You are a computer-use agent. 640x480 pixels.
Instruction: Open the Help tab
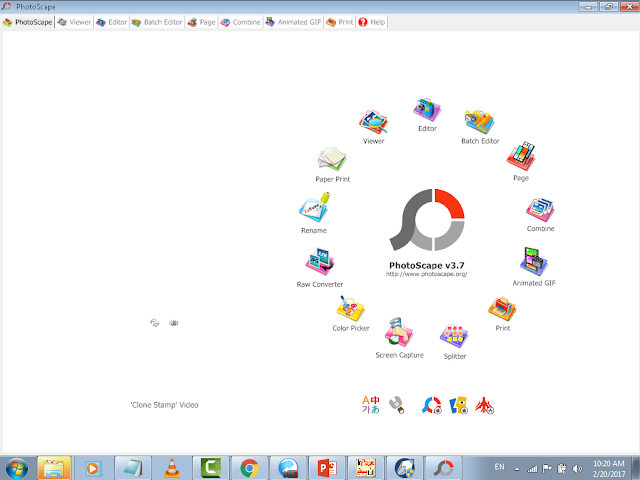coord(372,22)
